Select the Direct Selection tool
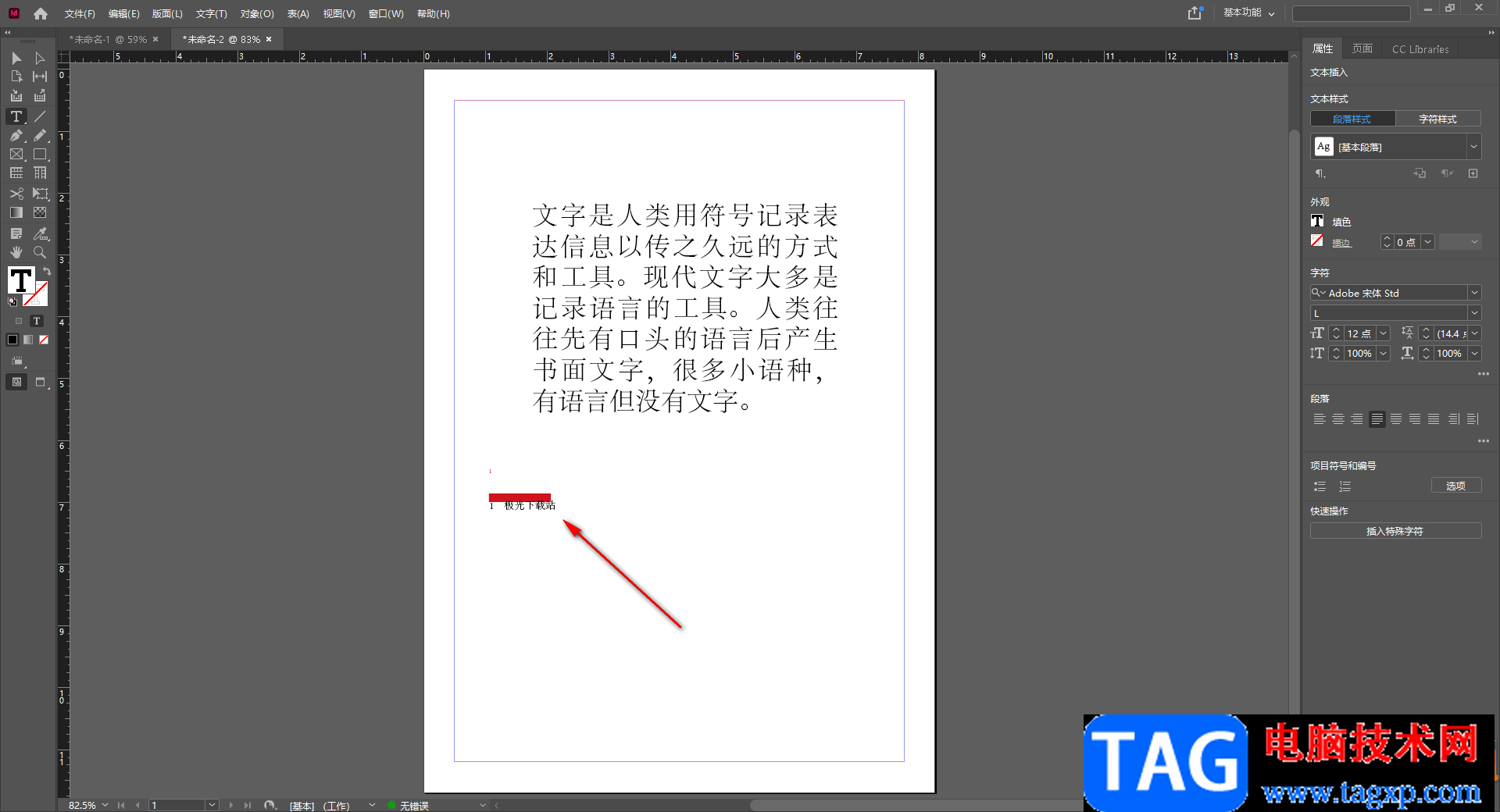Viewport: 1500px width, 812px height. click(40, 59)
